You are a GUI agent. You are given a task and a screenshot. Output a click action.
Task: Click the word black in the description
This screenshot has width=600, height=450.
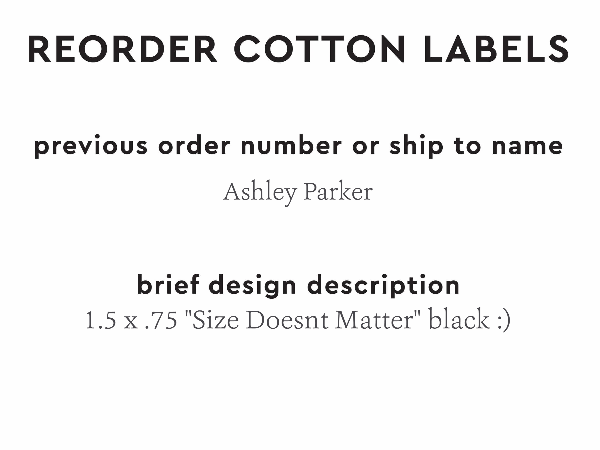click(x=458, y=322)
